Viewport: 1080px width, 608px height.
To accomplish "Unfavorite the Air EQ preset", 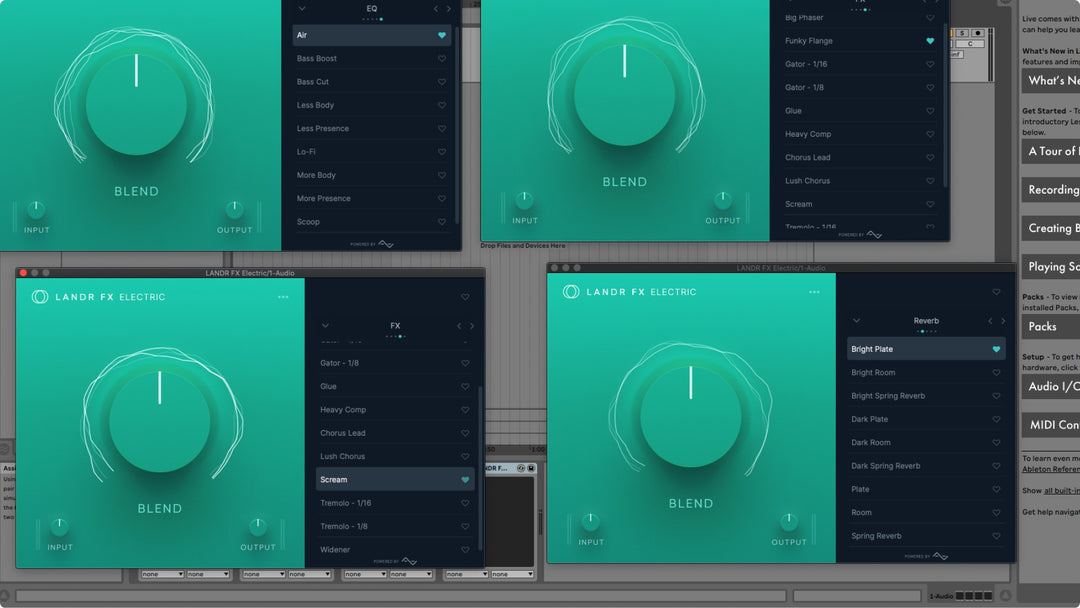I will tap(442, 35).
